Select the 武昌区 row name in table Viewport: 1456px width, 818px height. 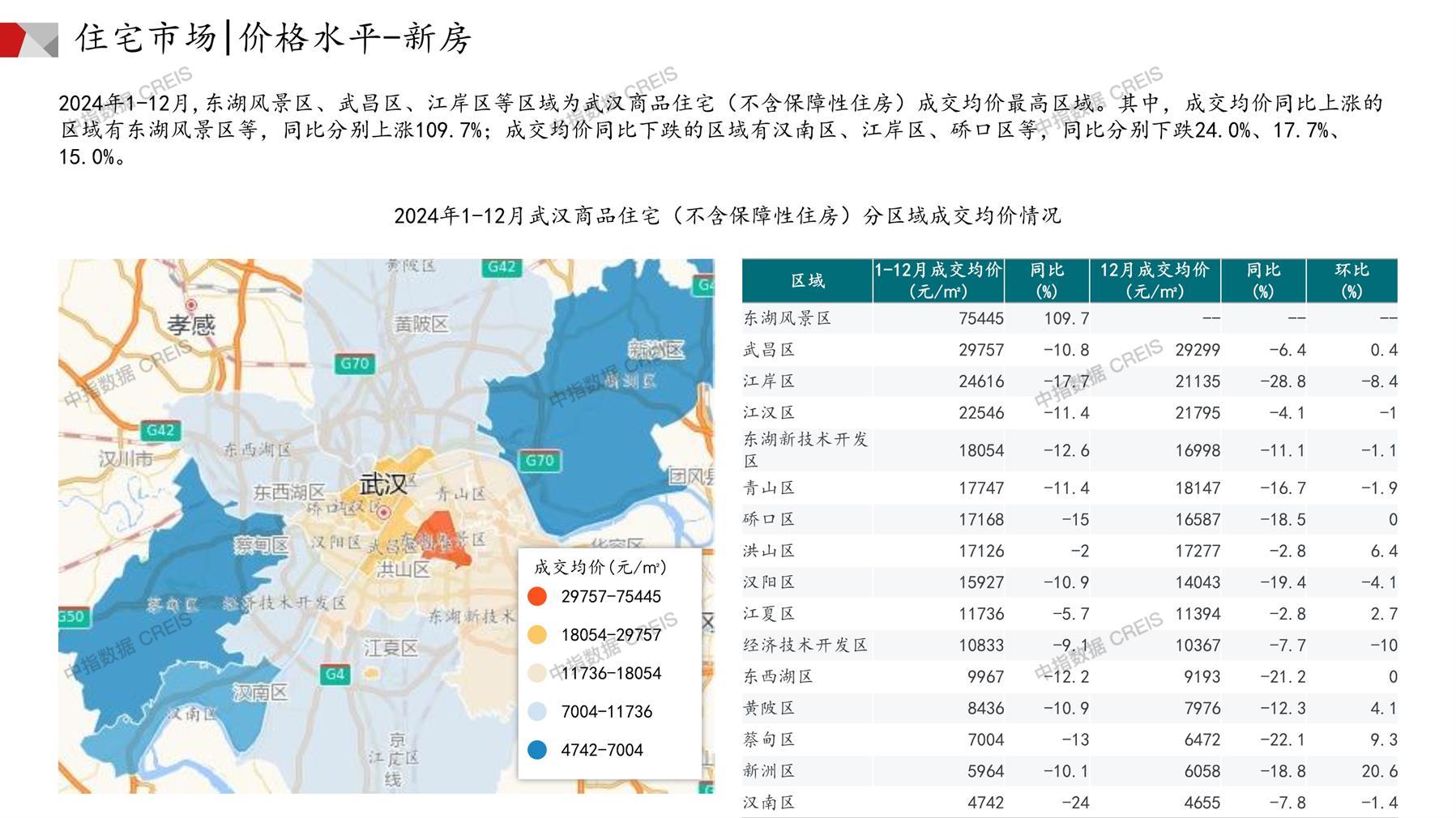click(x=769, y=350)
